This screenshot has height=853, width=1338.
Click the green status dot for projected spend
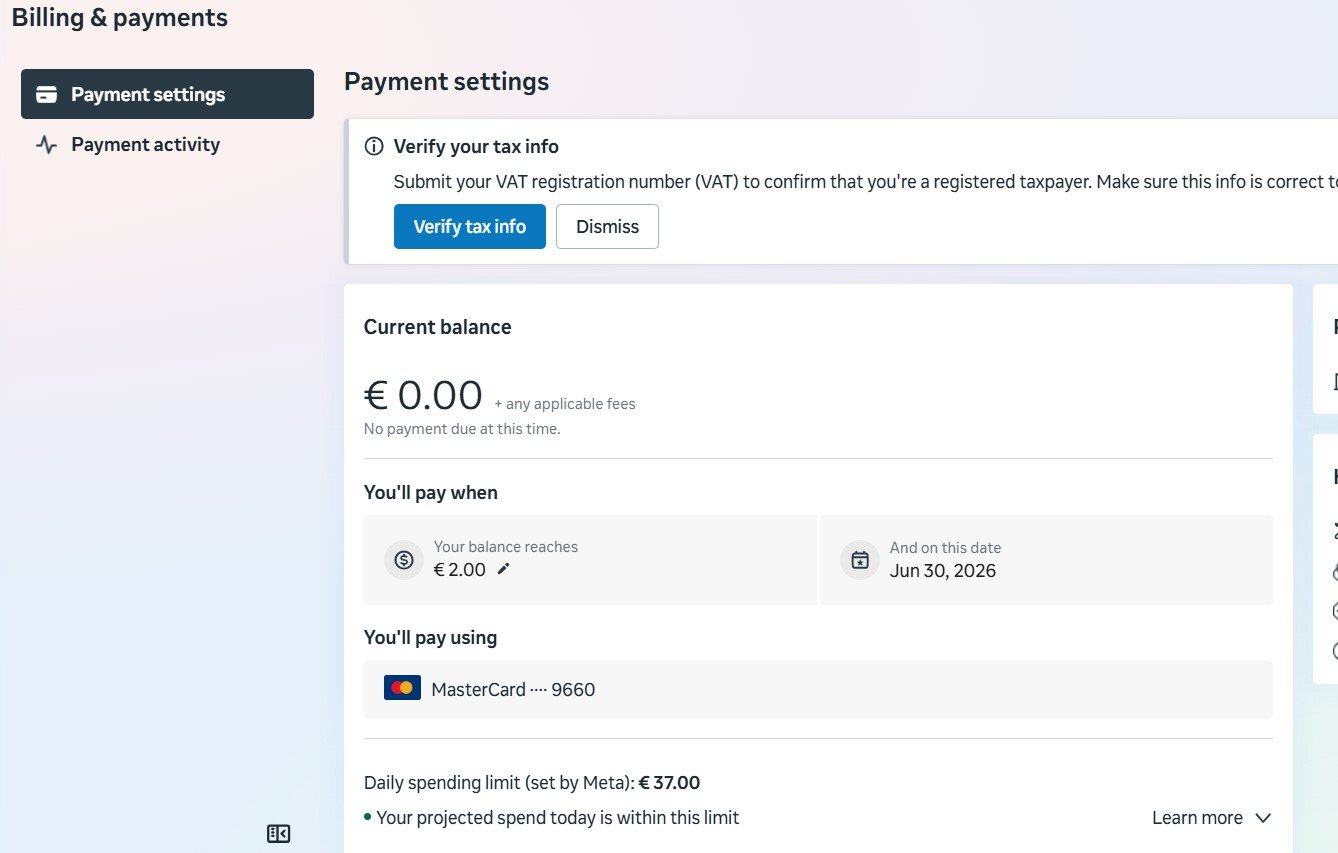tap(368, 817)
